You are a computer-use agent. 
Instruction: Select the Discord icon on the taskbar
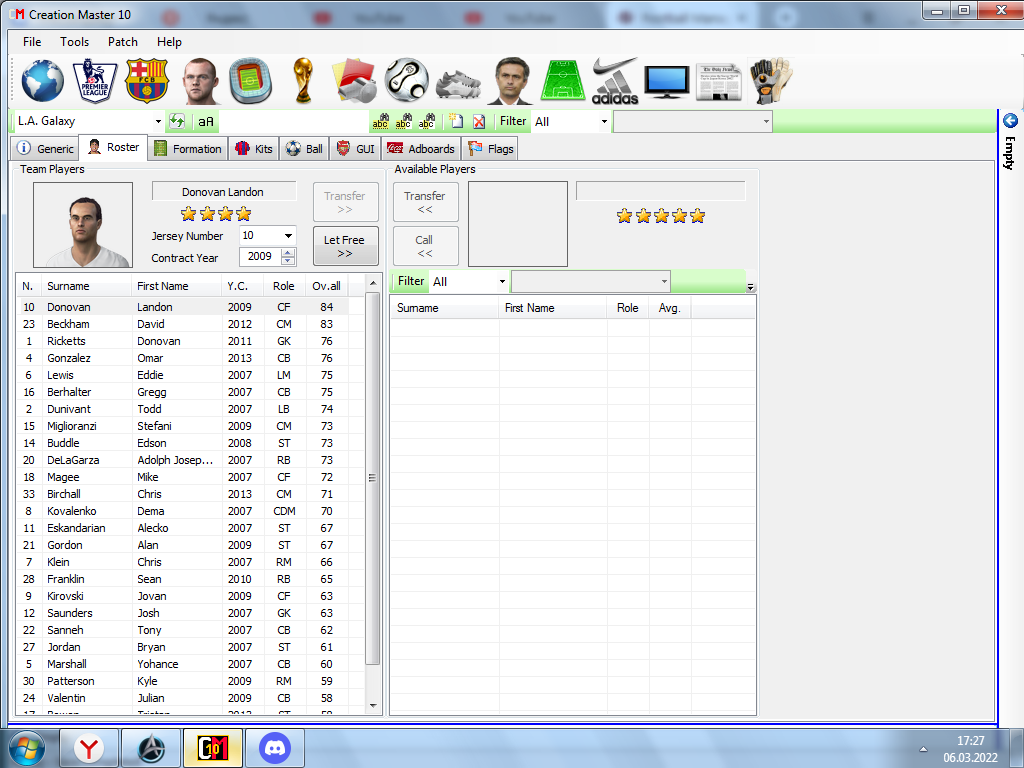point(274,747)
